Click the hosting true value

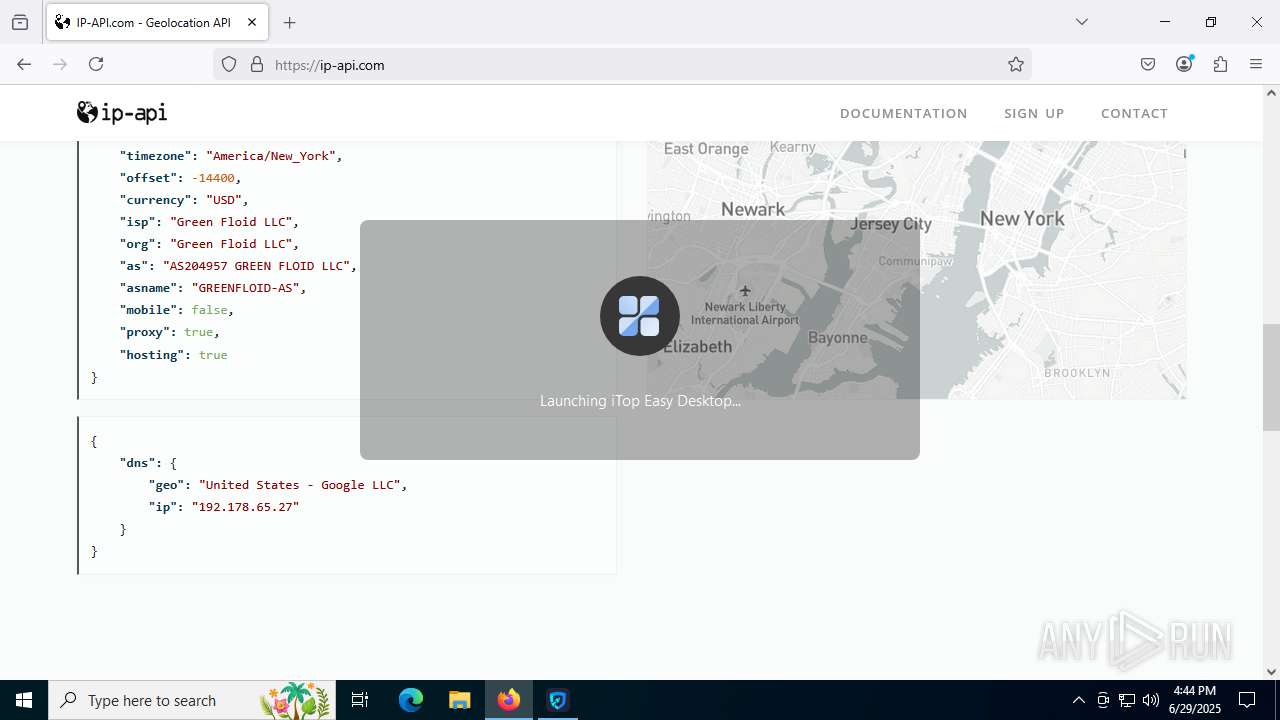[x=213, y=355]
